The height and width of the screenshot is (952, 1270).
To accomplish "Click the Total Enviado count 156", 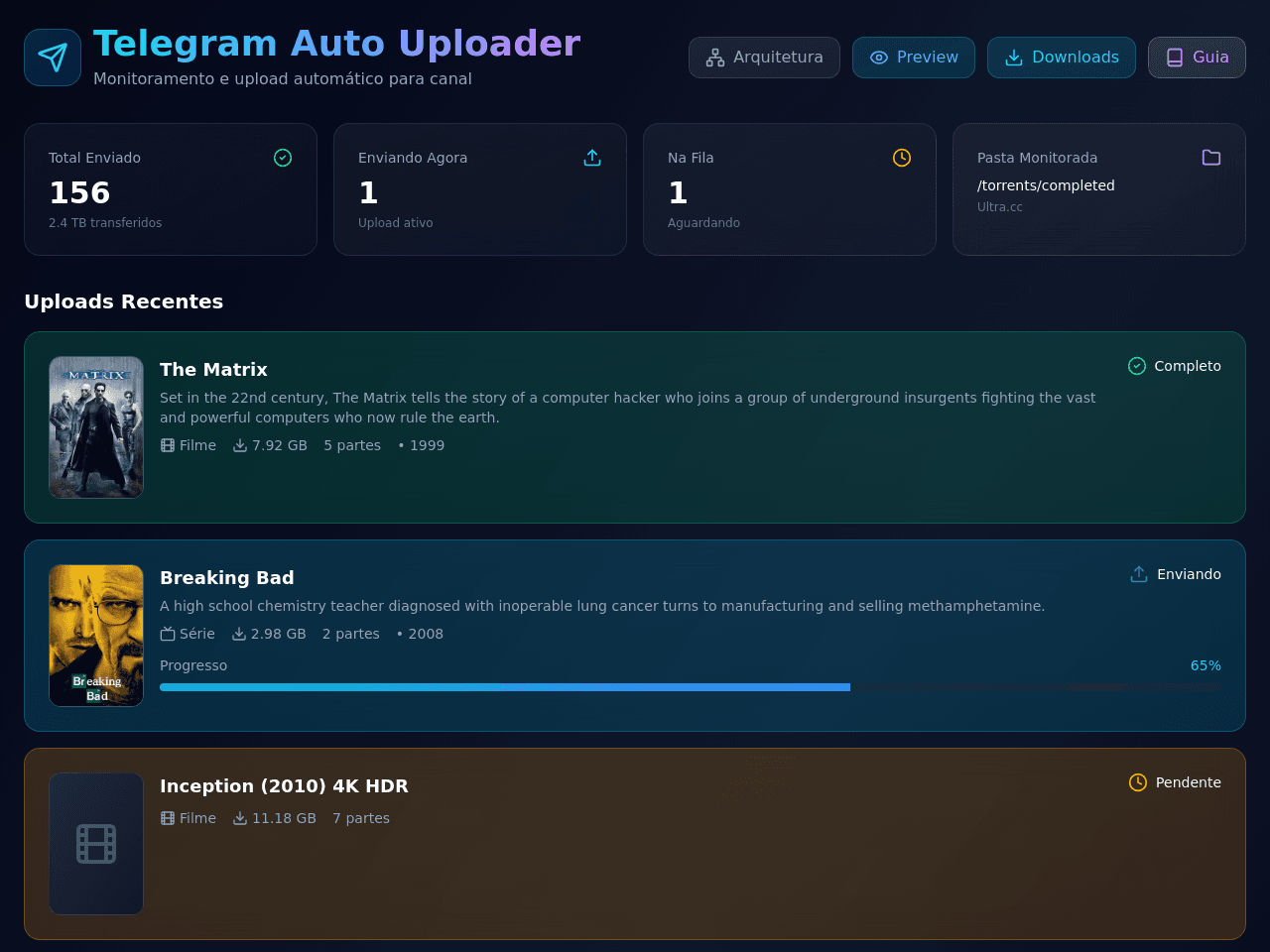I will 79,192.
